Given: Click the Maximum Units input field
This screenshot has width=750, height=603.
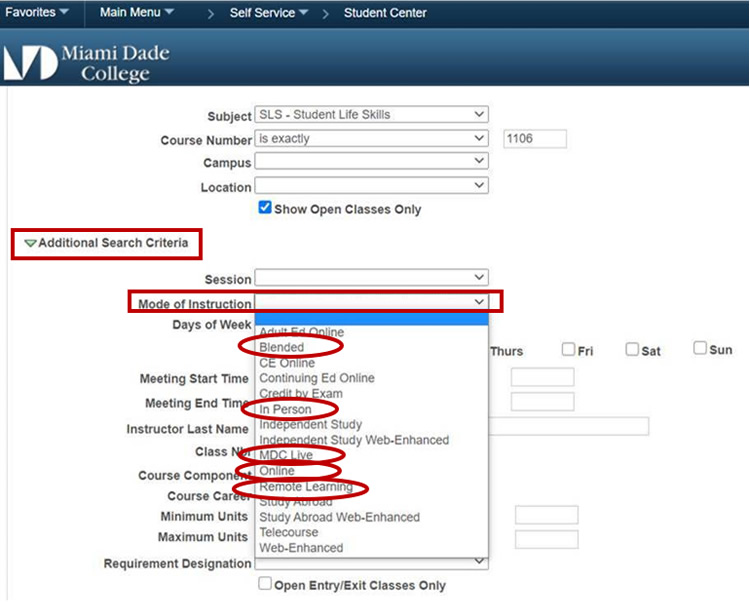Looking at the screenshot, I should (547, 540).
